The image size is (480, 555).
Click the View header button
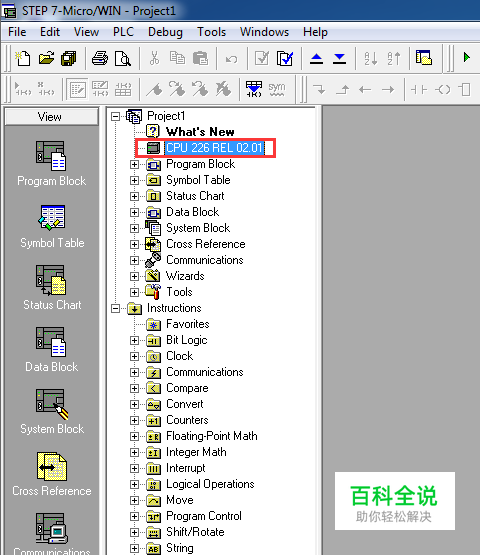(52, 117)
